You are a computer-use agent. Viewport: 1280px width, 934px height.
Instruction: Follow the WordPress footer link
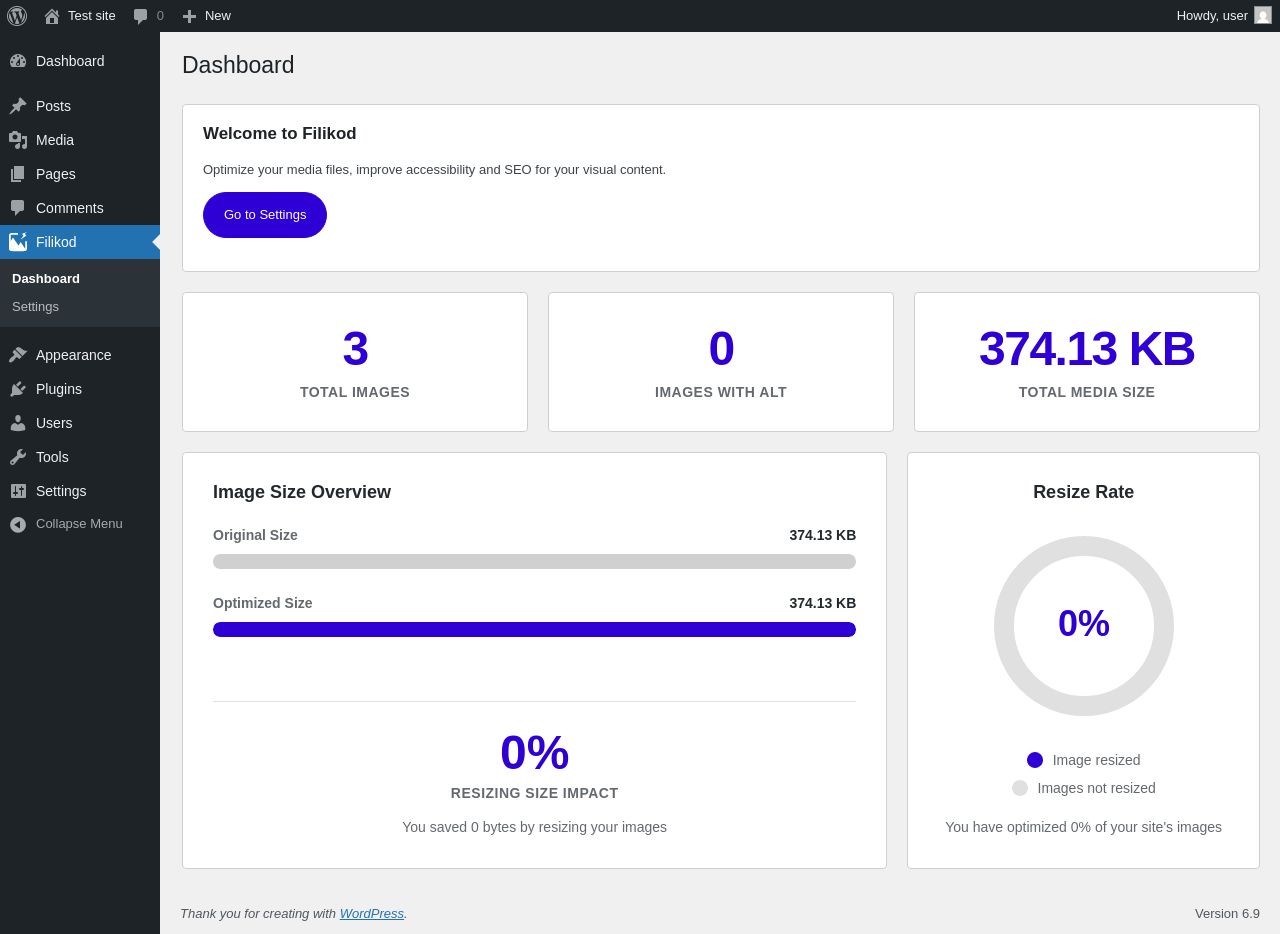371,913
